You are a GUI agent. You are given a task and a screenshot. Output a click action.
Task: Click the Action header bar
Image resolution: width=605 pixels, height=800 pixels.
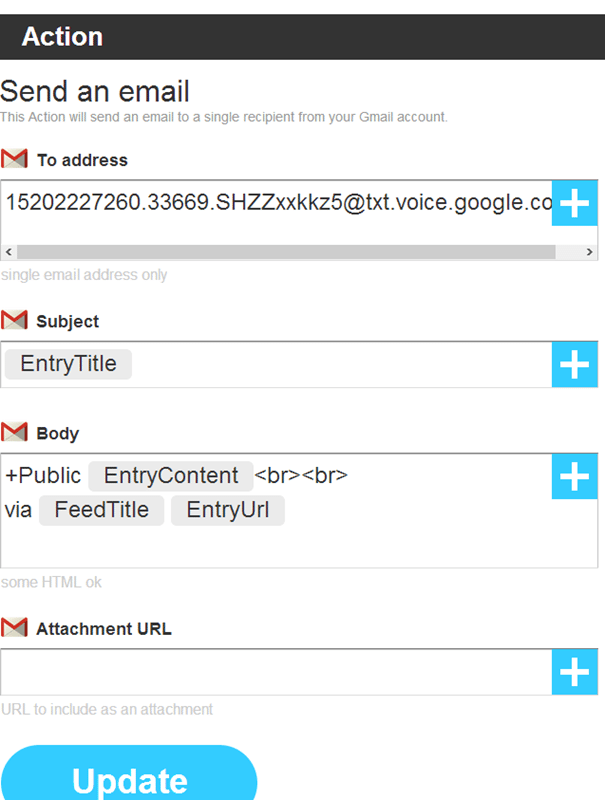pos(302,37)
